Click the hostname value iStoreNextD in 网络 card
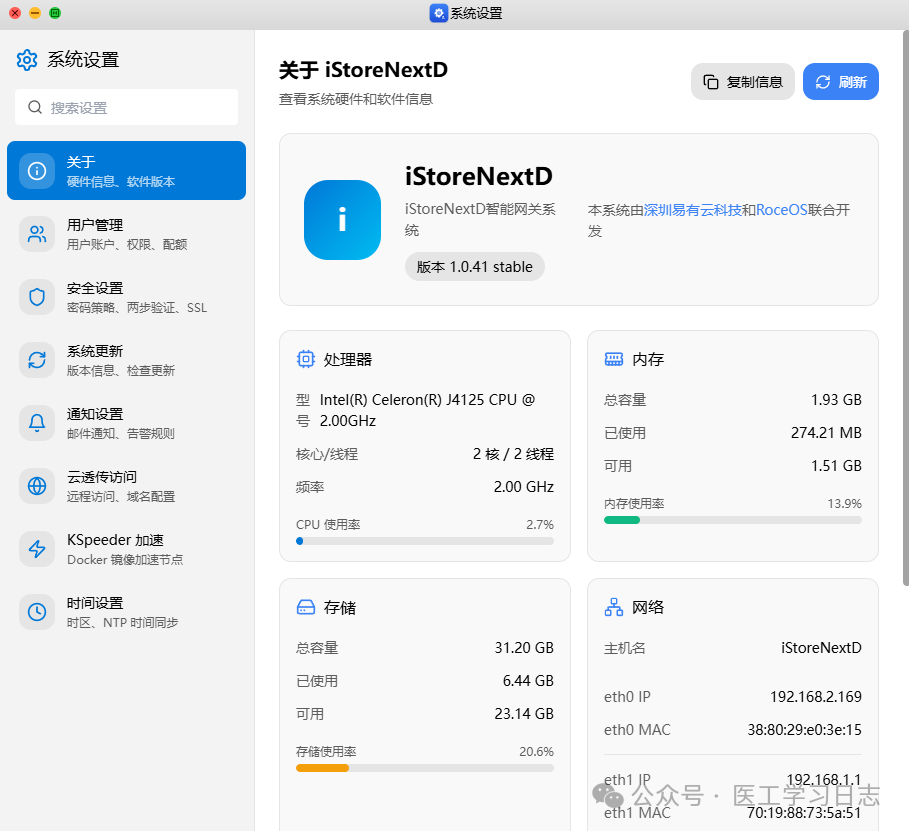The width and height of the screenshot is (909, 831). [821, 648]
